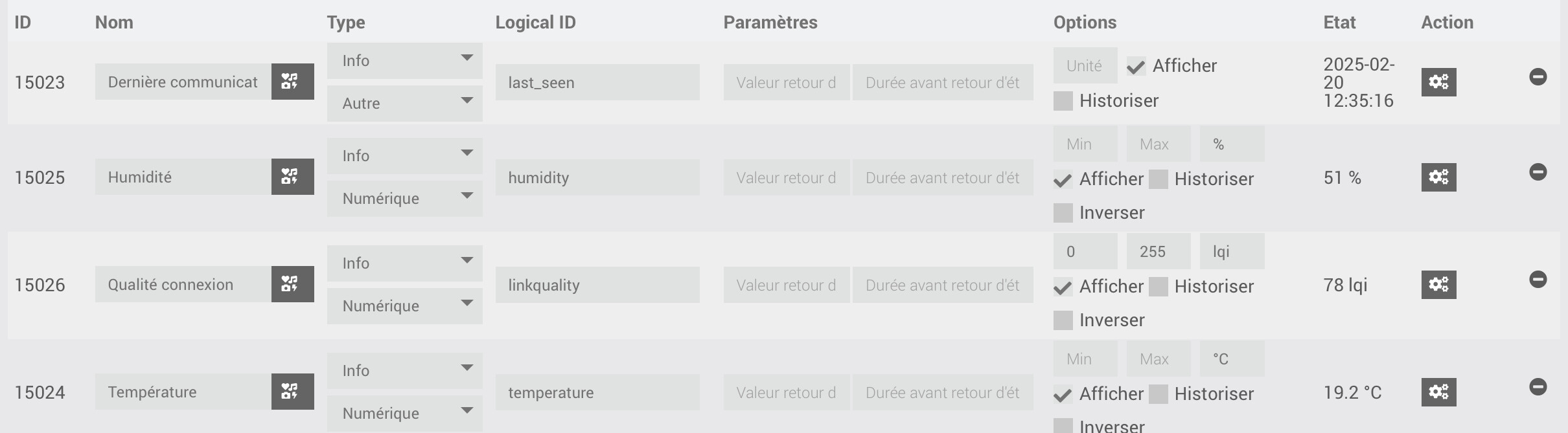Click the Humidité name text field
This screenshot has width=1568, height=433.
[183, 177]
